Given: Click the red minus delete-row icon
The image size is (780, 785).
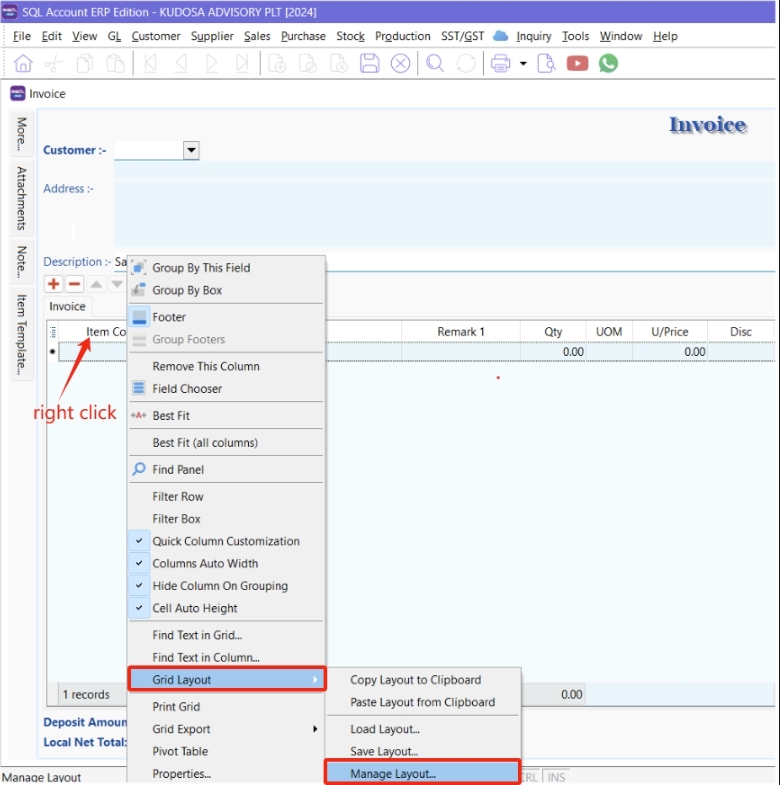Looking at the screenshot, I should [74, 285].
